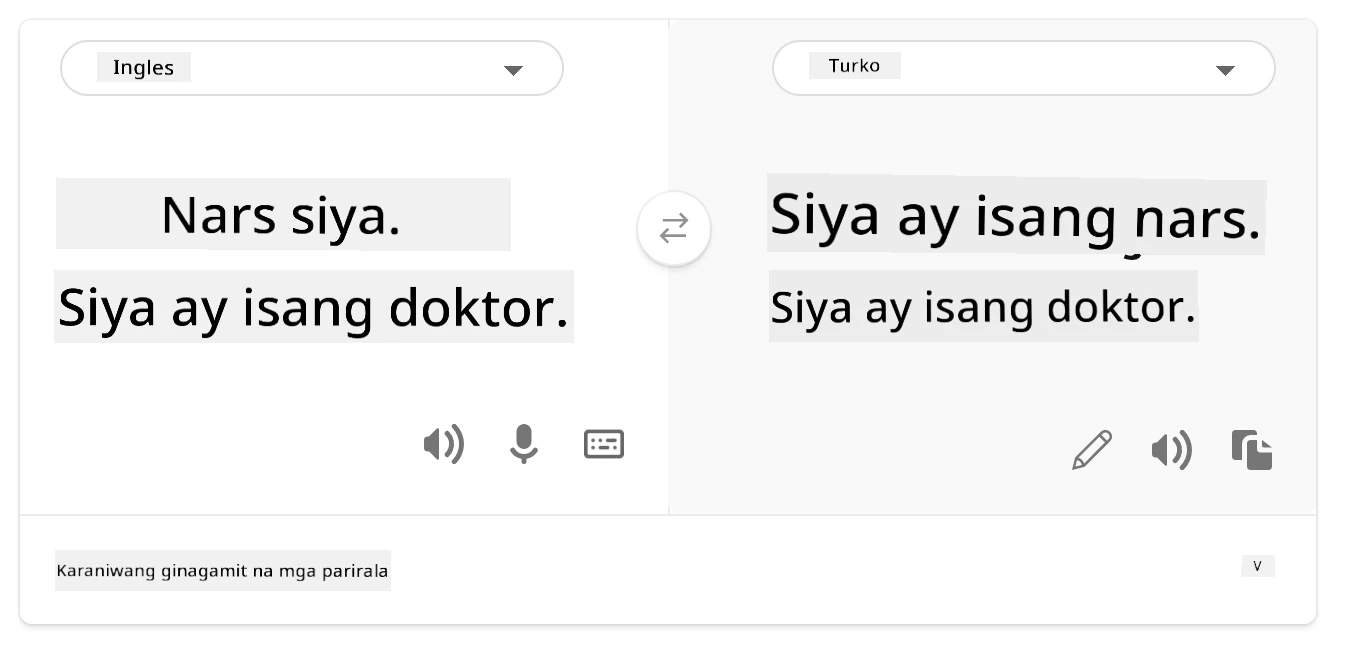1350x664 pixels.
Task: Edit the translation with the pencil icon
Action: [1092, 450]
